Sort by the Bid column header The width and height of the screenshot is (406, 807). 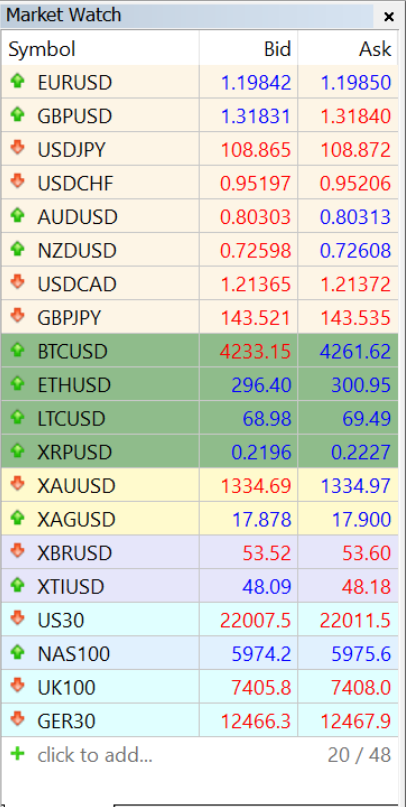point(248,49)
